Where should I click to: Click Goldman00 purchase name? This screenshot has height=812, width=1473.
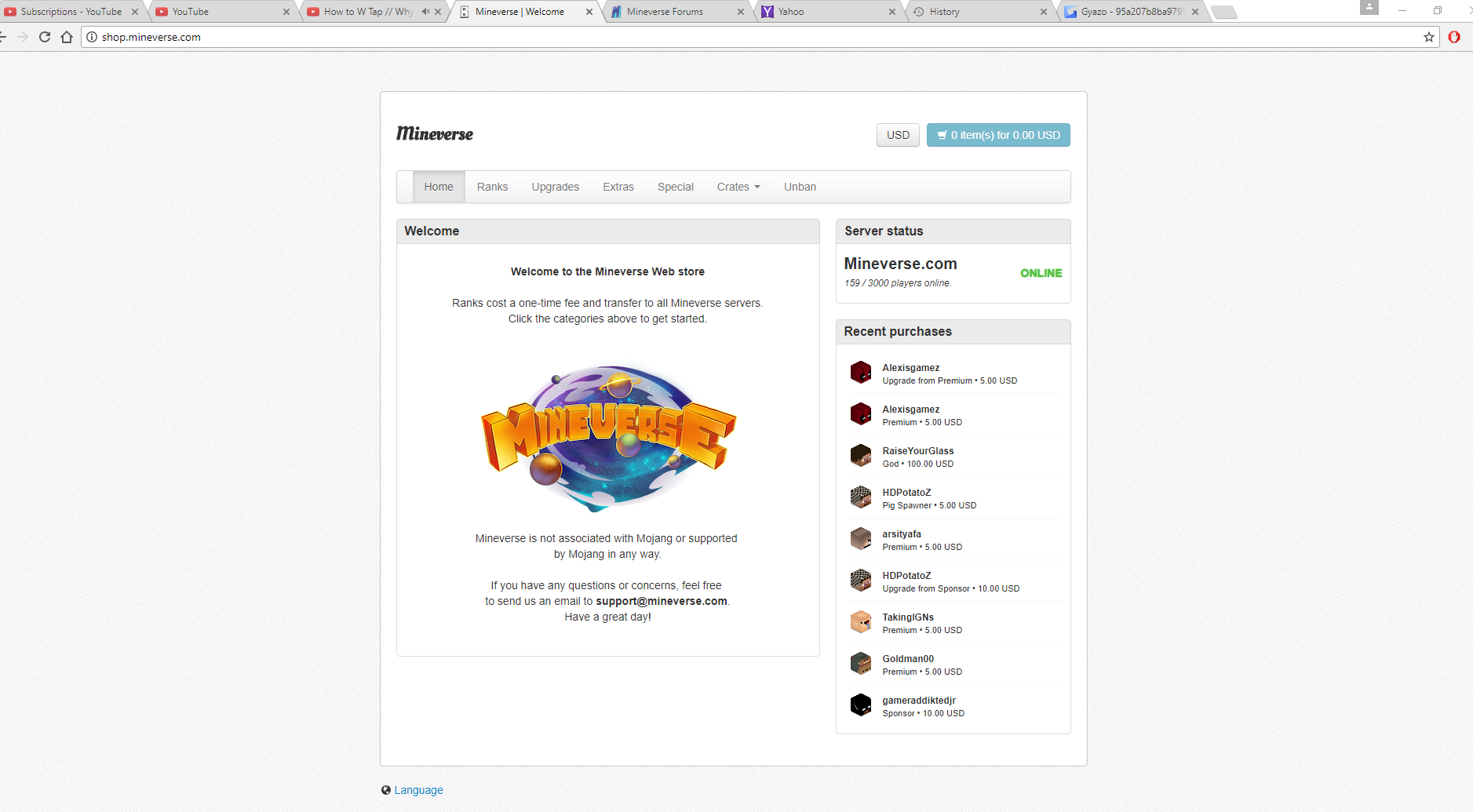[908, 659]
